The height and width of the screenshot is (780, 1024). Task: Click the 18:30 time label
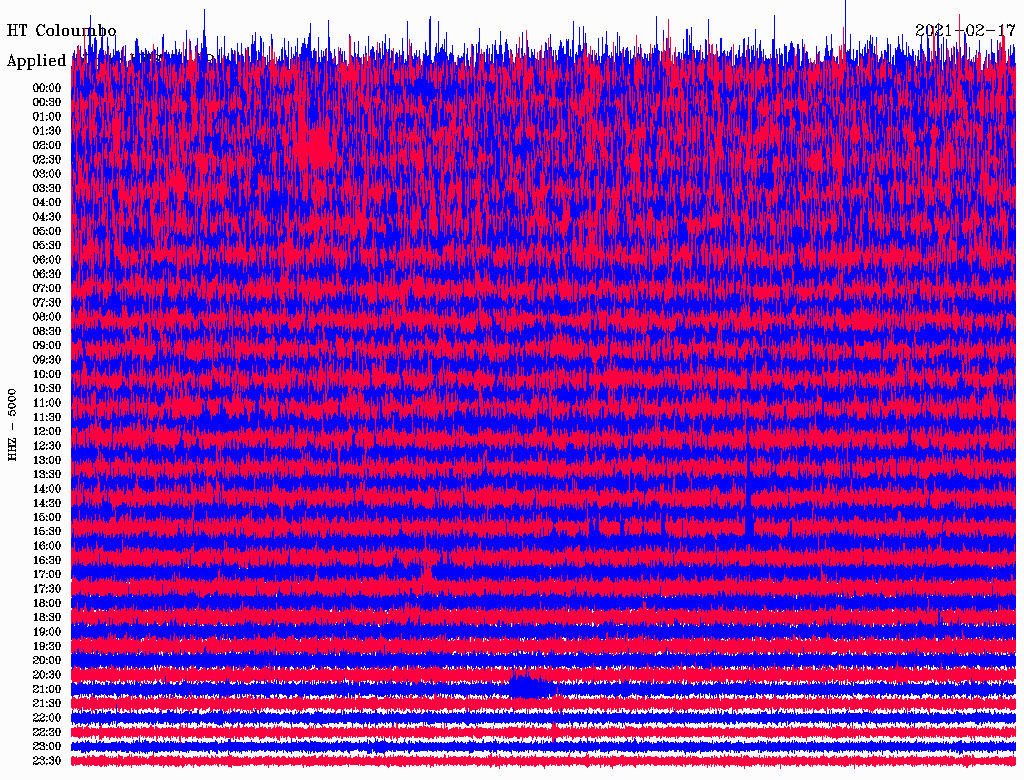(47, 617)
